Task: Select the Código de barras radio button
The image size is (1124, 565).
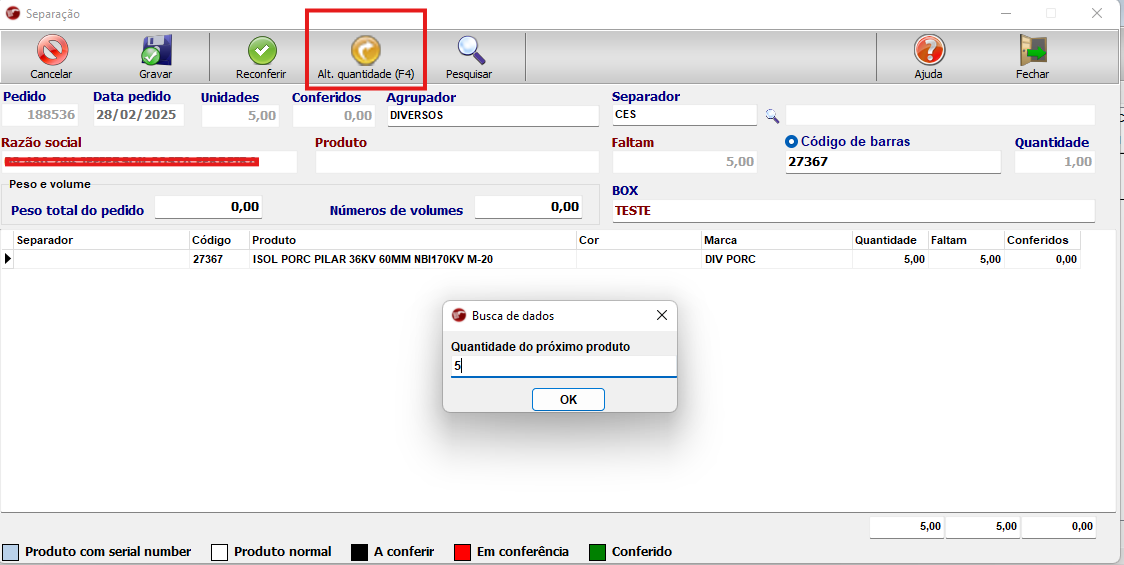Action: pos(792,142)
